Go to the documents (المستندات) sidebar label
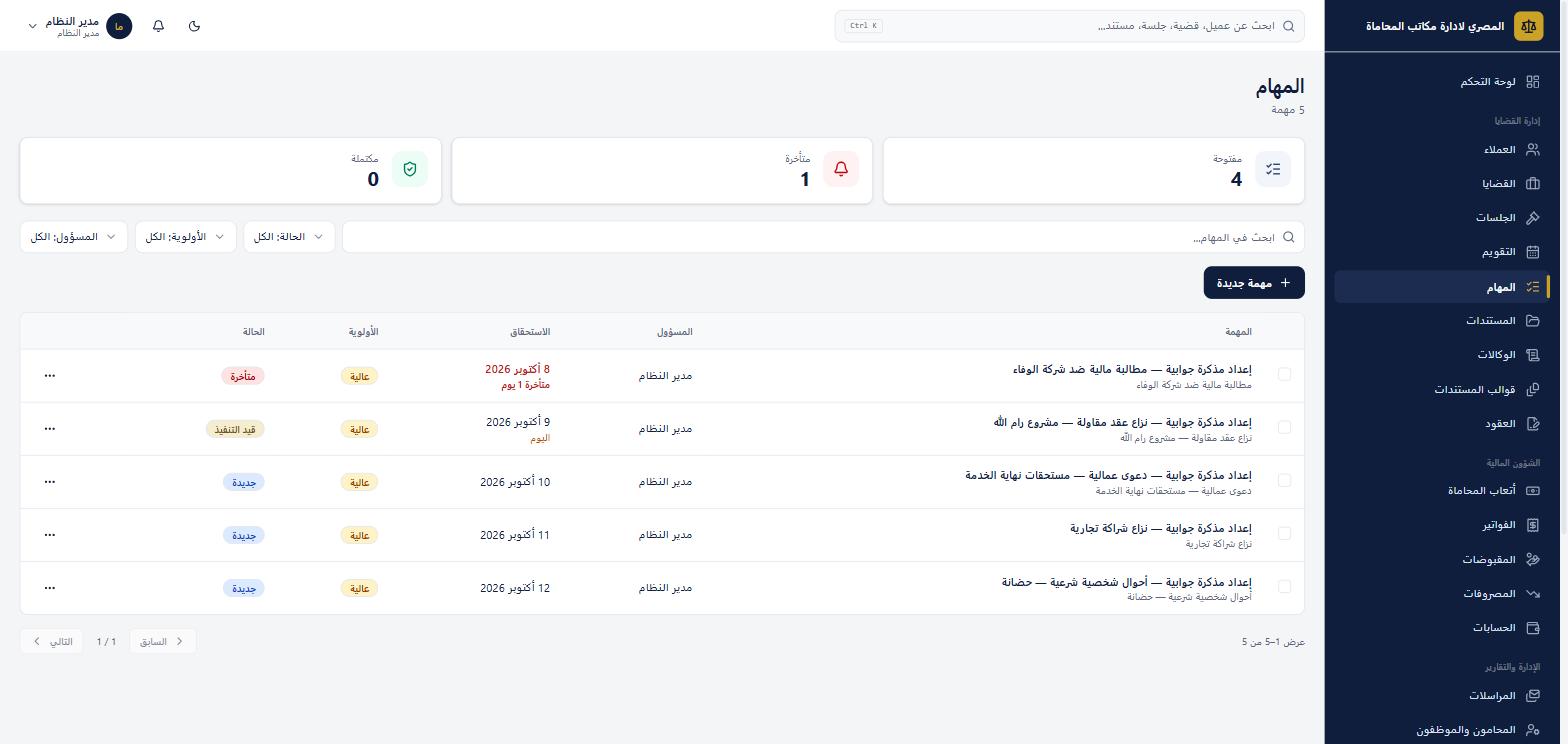1568x744 pixels. 1491,321
